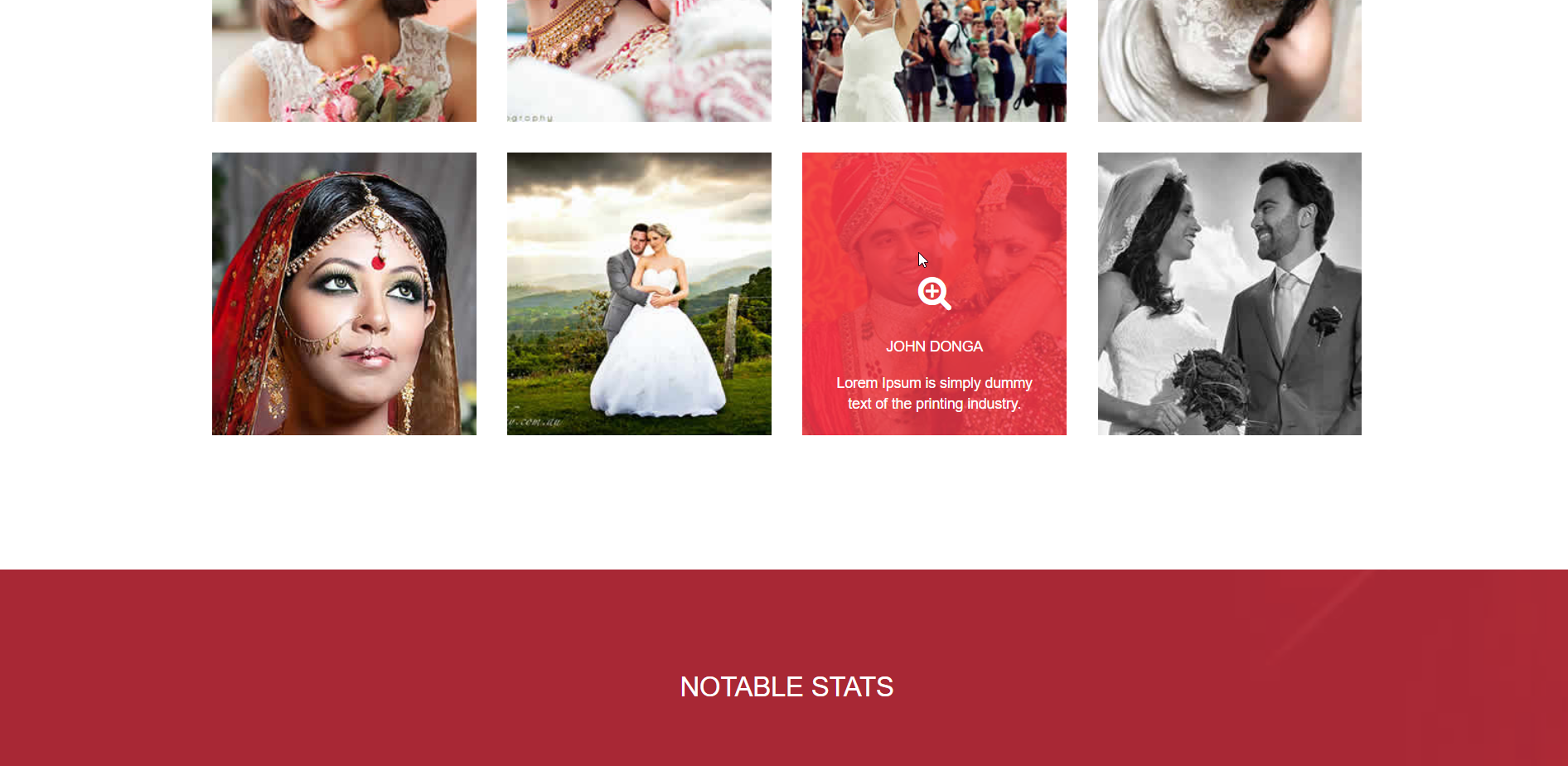The width and height of the screenshot is (1568, 766).
Task: Open the JOHN DONGA title link
Action: click(x=934, y=347)
